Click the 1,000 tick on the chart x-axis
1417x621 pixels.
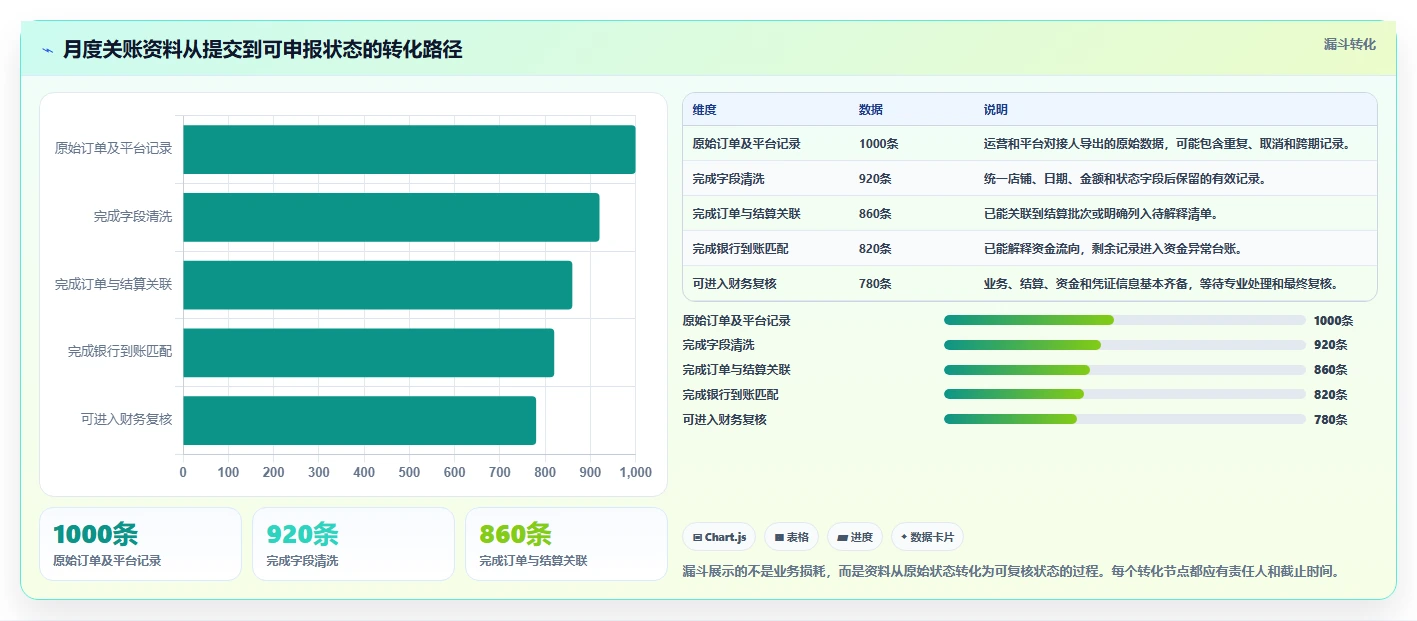(634, 473)
